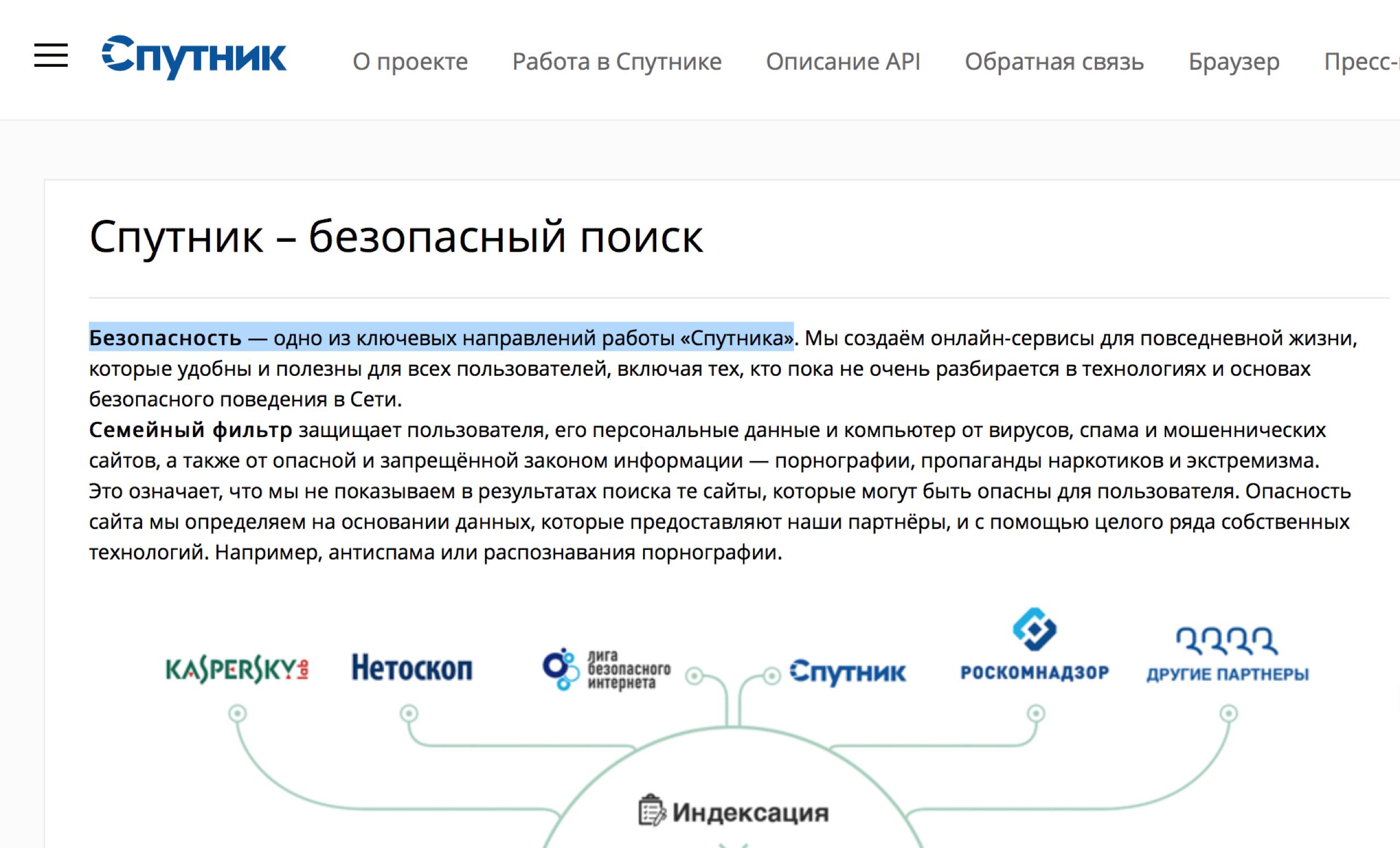Go to Работа в Спутнике page

pos(616,61)
